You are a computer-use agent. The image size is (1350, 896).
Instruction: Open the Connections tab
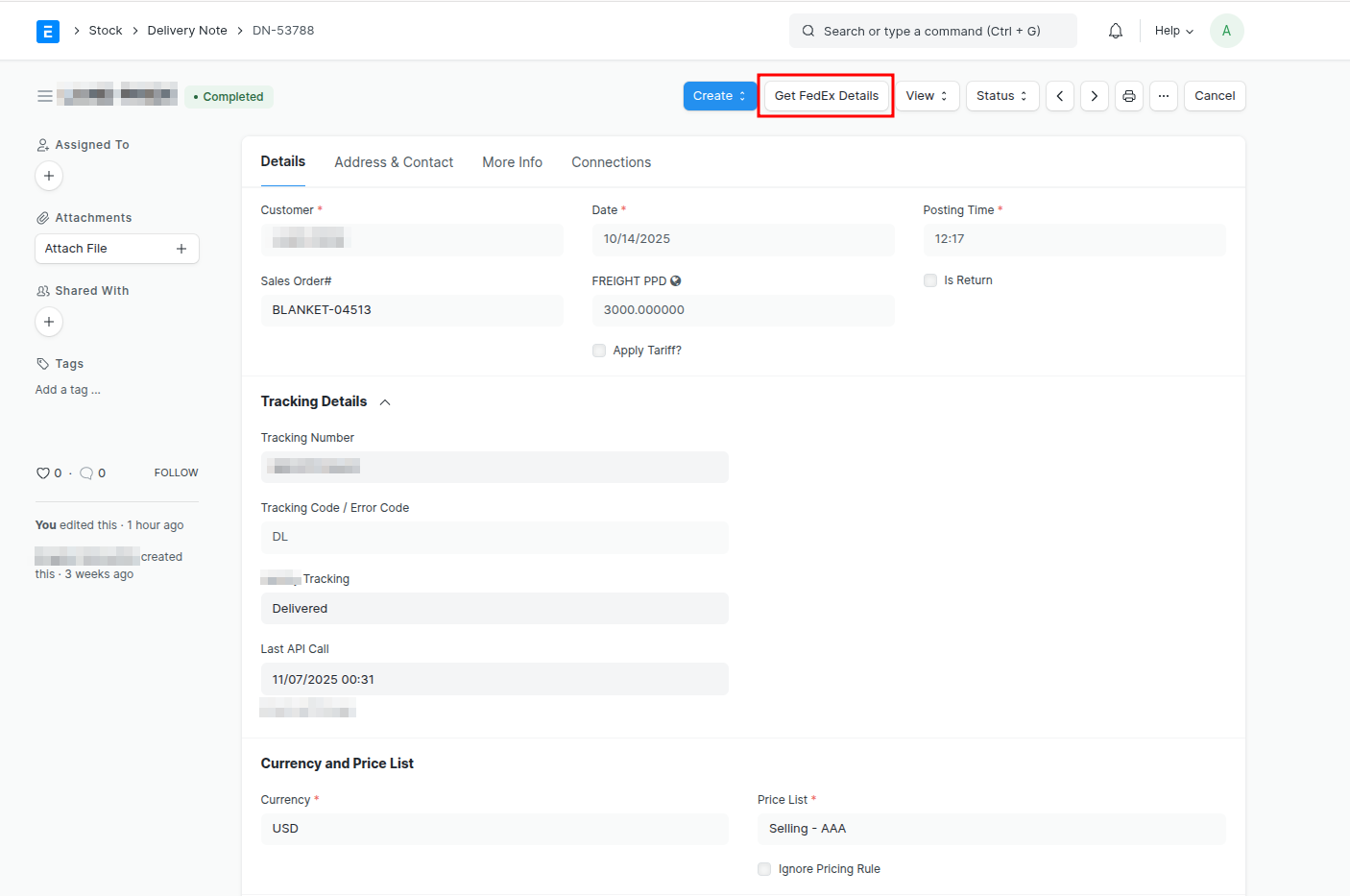[611, 162]
